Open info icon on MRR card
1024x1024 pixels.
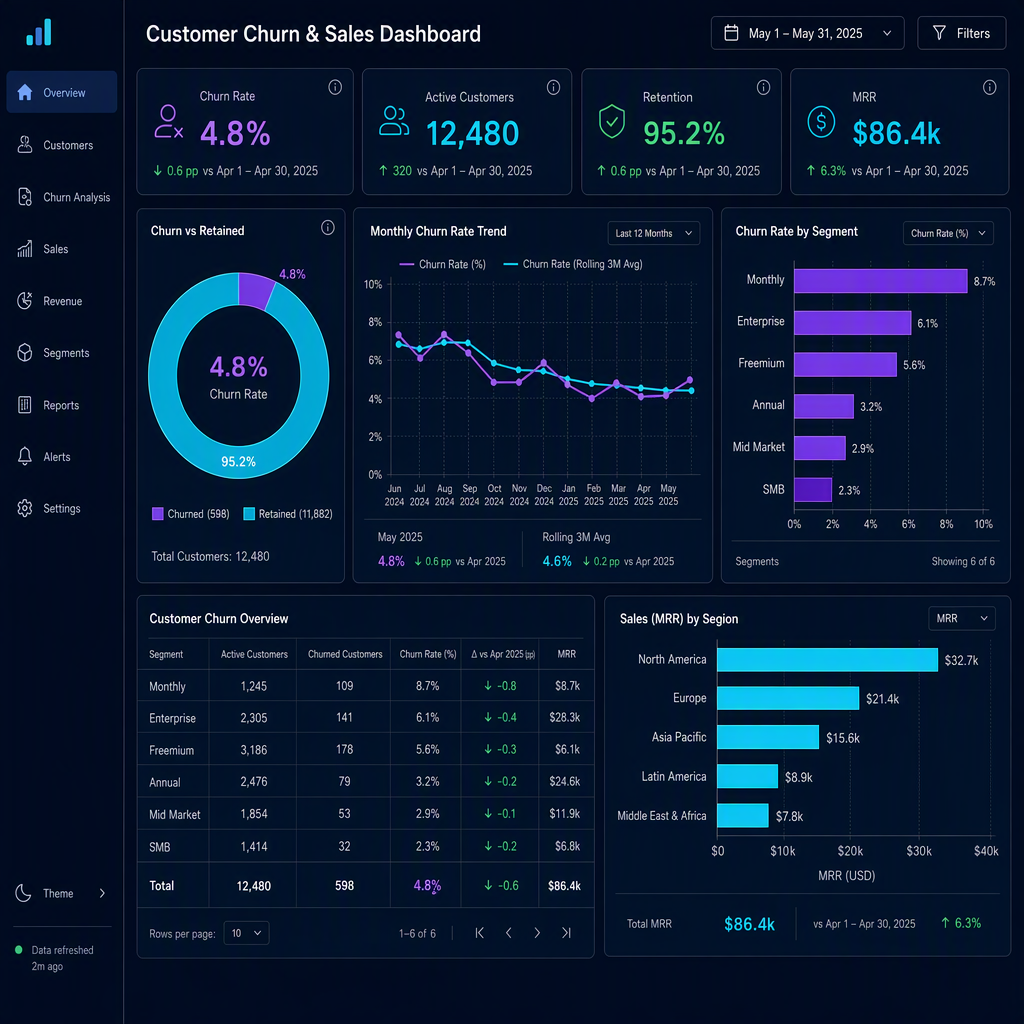click(989, 88)
